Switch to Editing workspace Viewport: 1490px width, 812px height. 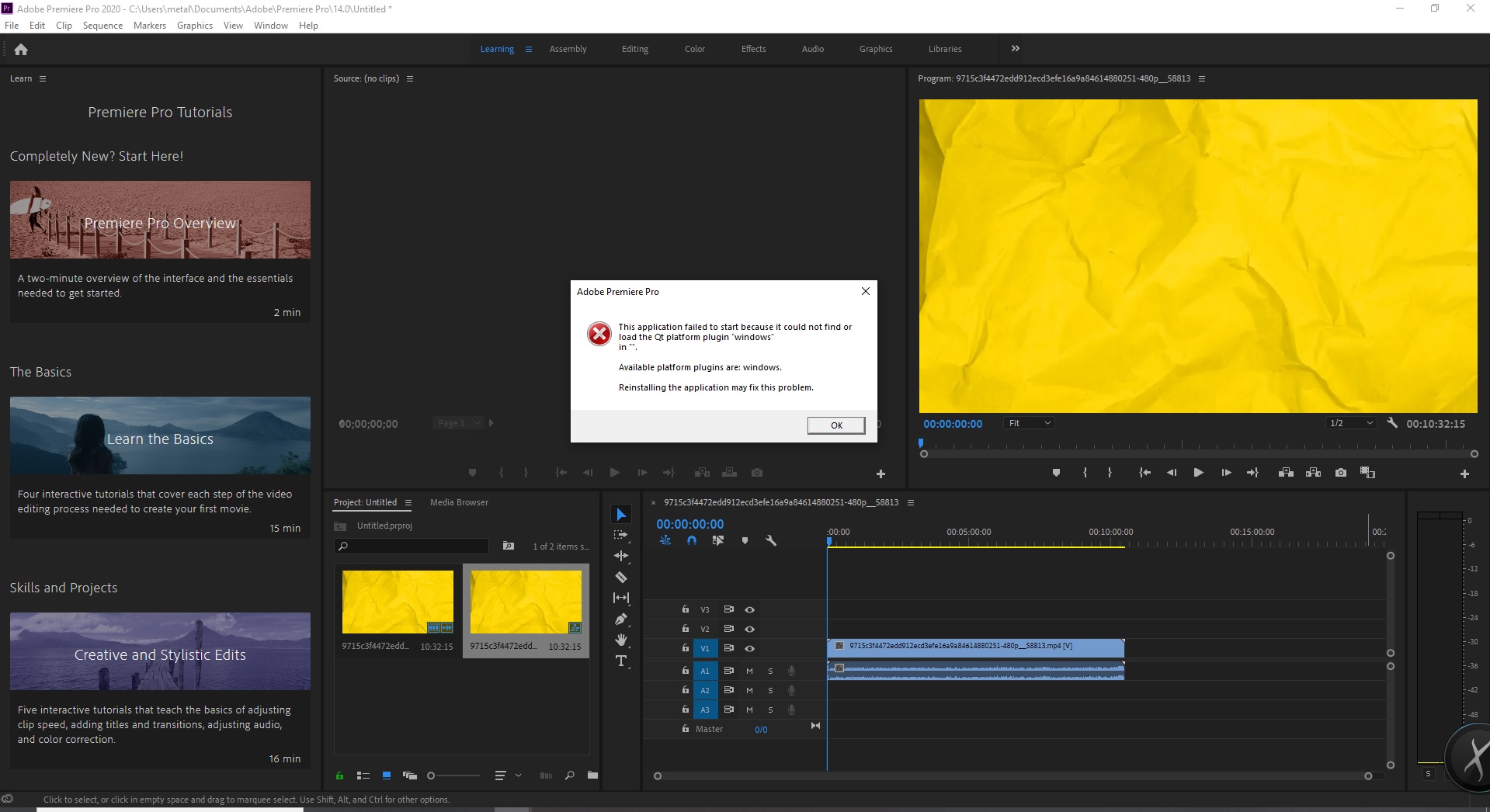point(635,49)
